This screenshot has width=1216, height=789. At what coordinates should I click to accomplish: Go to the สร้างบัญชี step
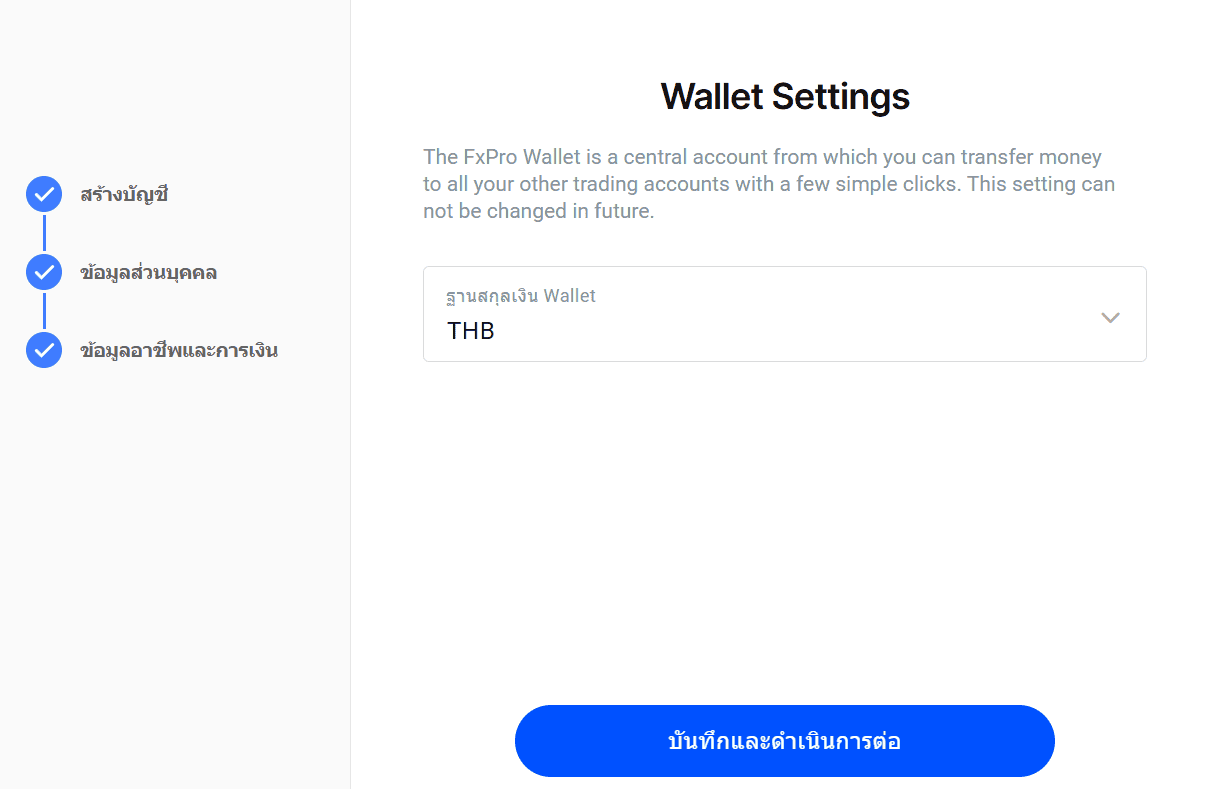(x=124, y=194)
